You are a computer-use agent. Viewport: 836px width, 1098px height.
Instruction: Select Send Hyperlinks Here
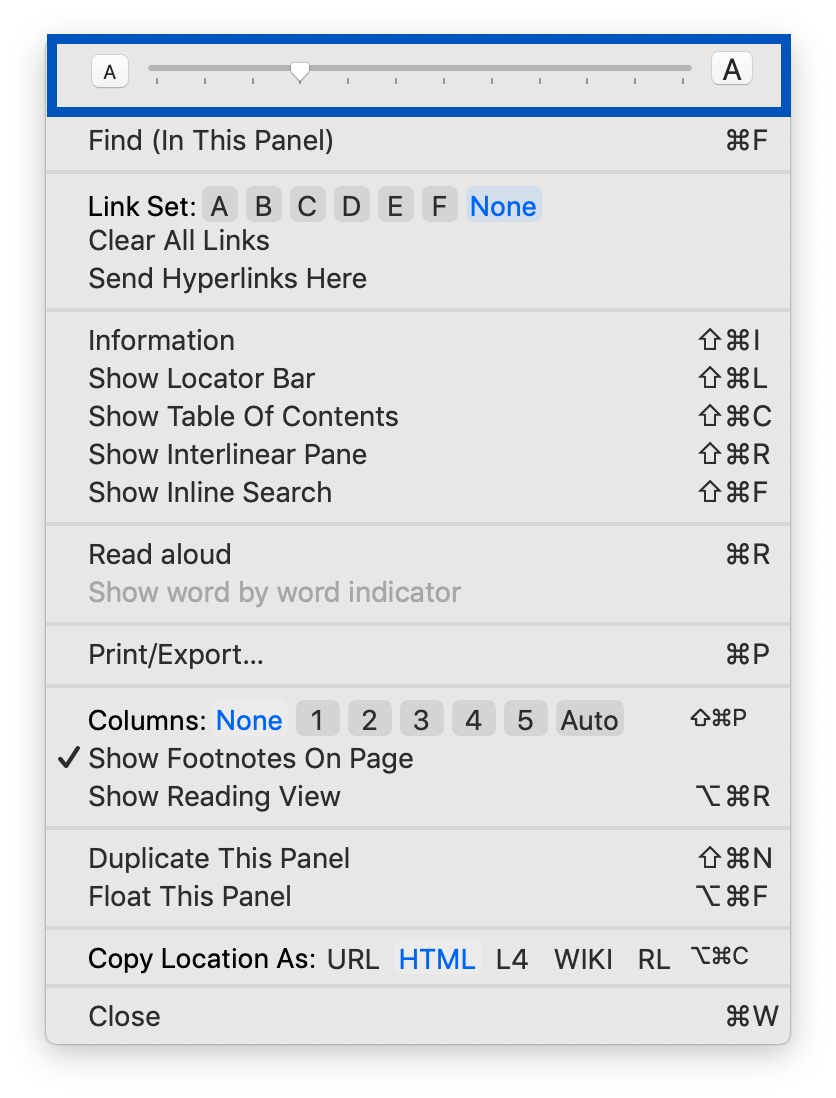pyautogui.click(x=228, y=278)
